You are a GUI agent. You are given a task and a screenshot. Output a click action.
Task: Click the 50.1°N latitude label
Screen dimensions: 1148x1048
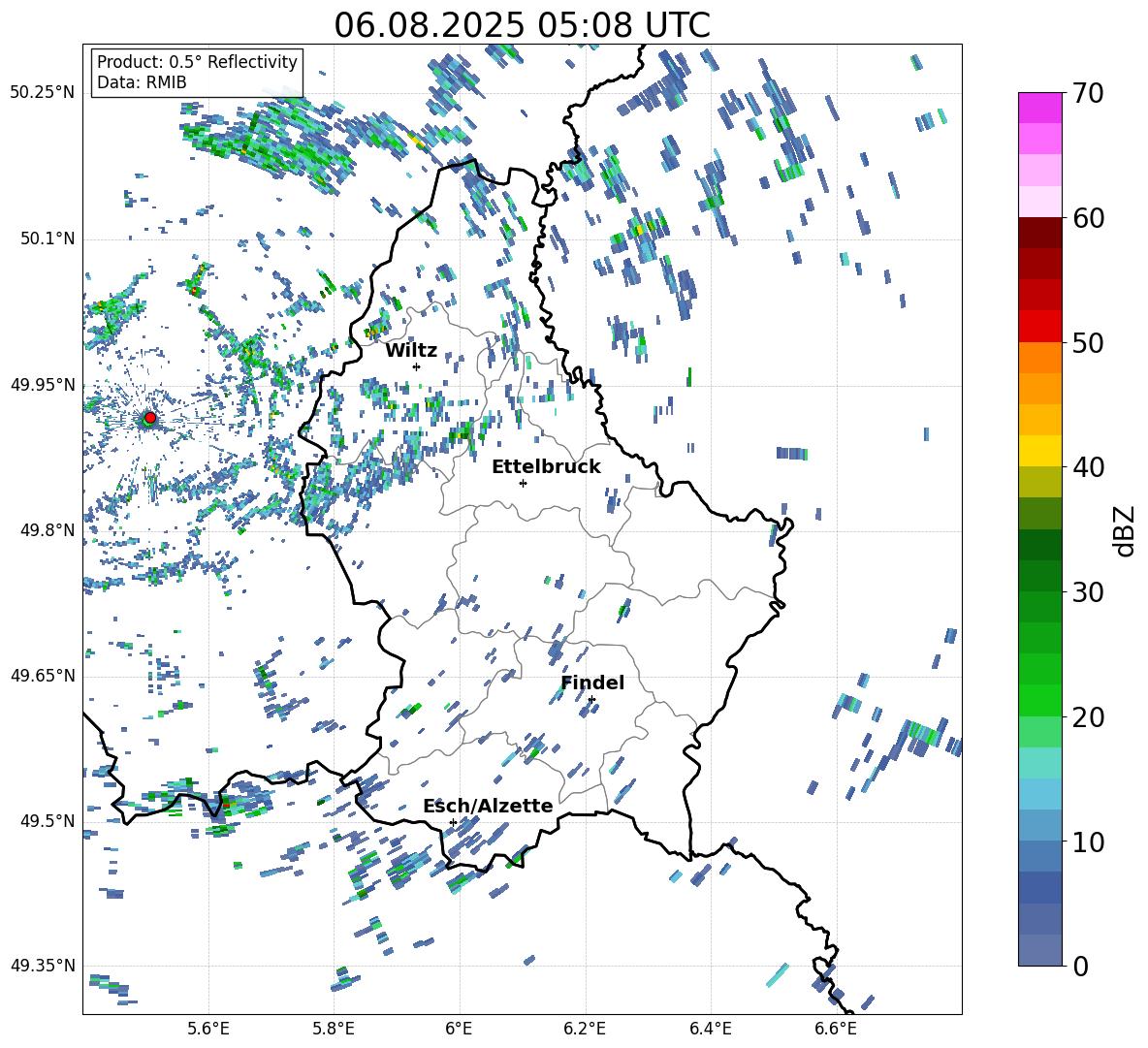tap(47, 238)
